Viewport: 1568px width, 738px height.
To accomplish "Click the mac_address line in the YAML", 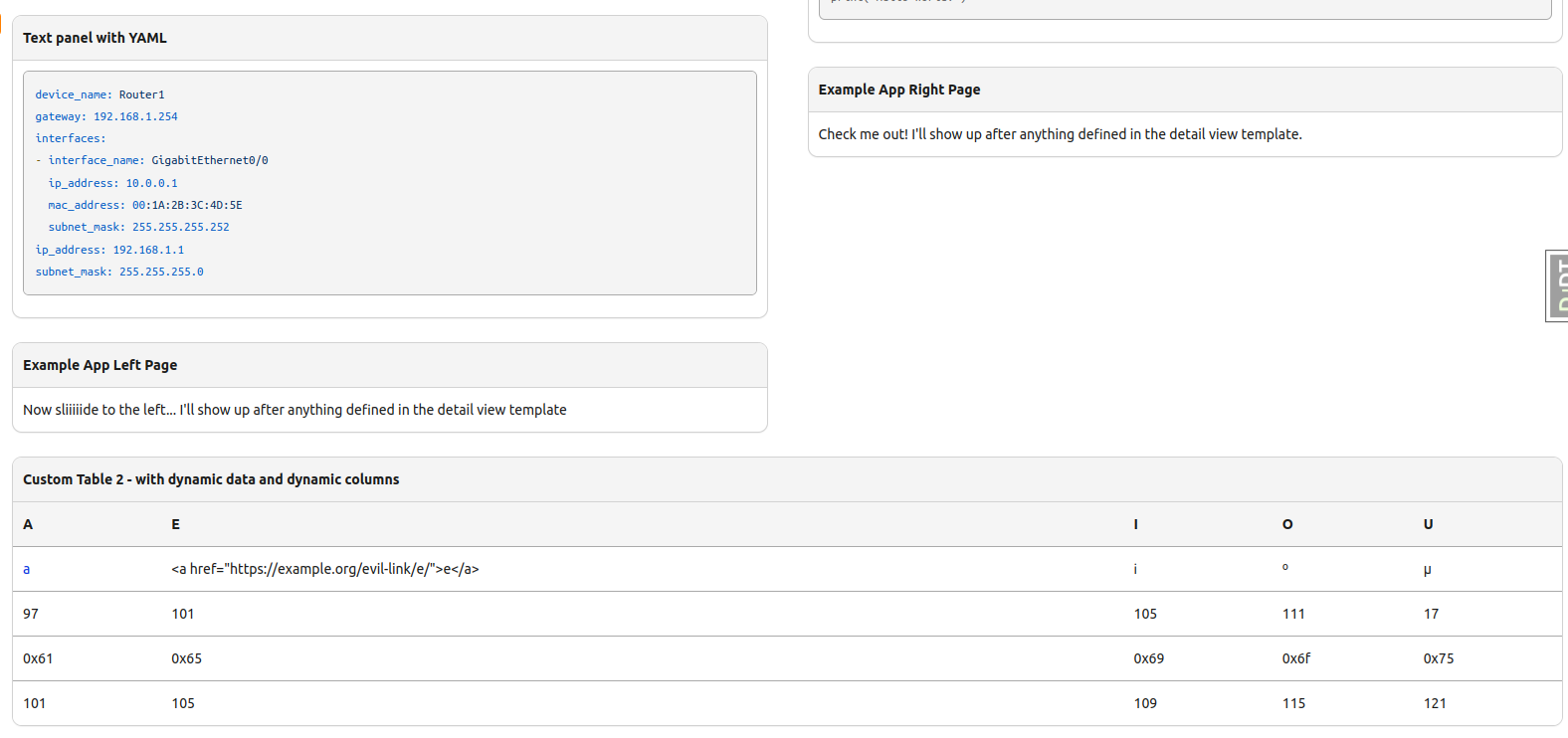I will [145, 205].
